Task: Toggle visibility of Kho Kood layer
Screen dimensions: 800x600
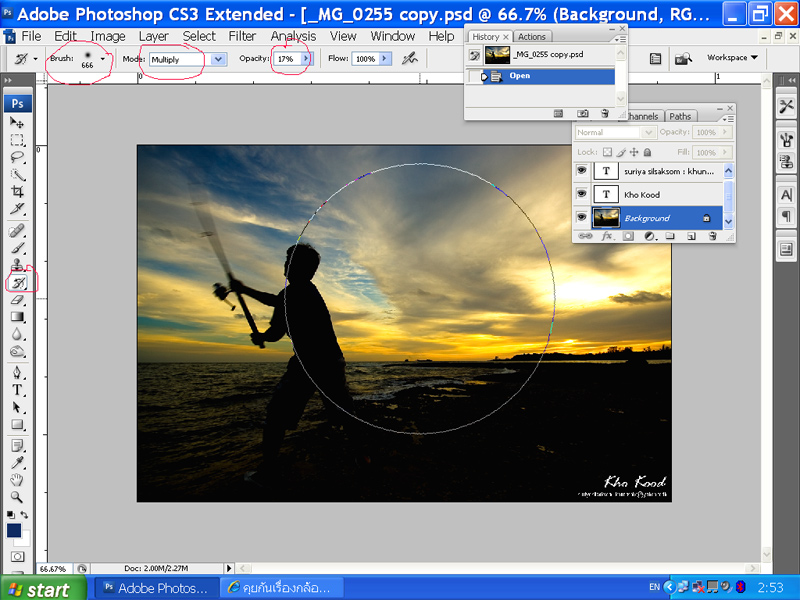Action: coord(582,194)
